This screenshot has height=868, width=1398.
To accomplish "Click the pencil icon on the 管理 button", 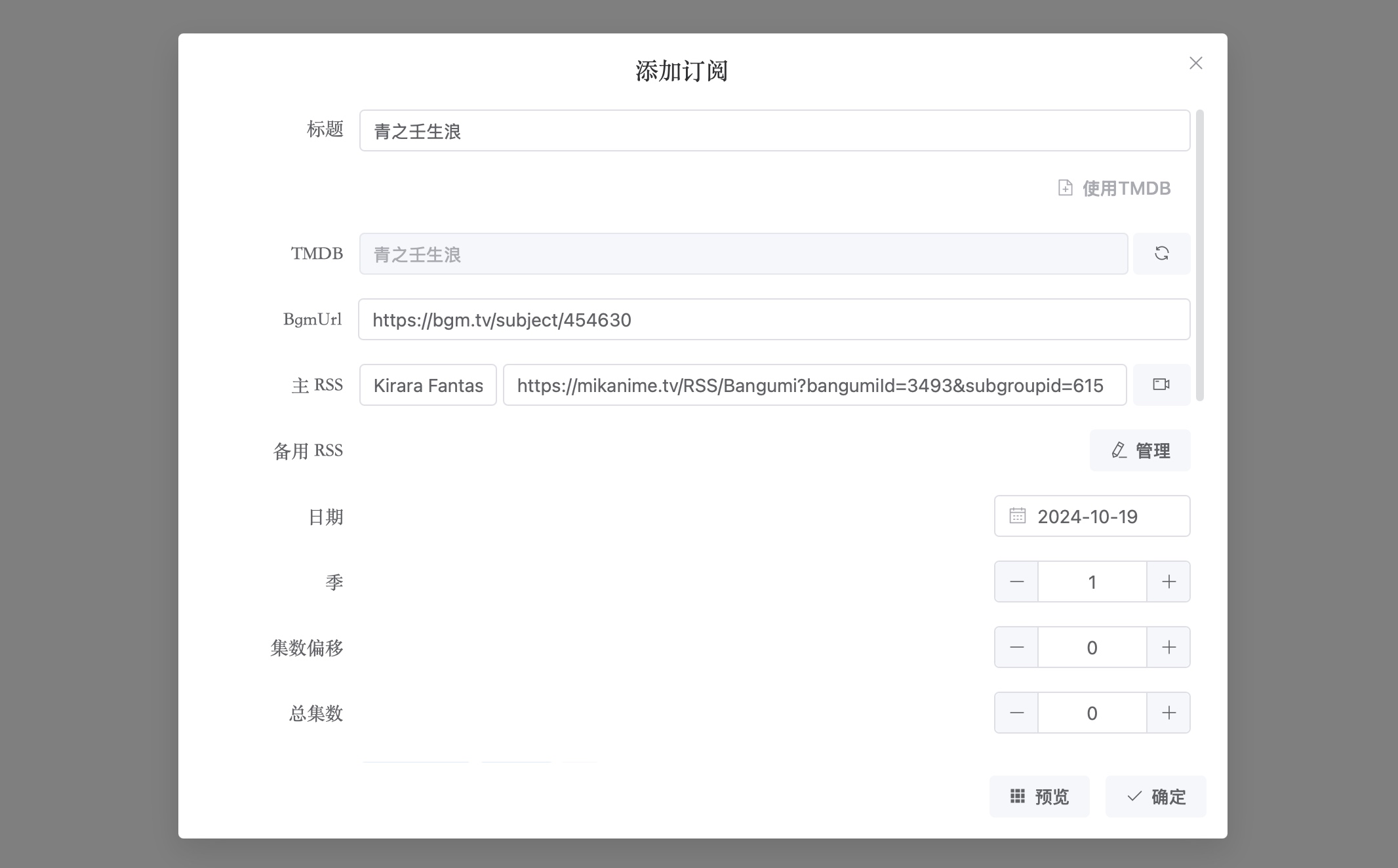I will coord(1118,450).
